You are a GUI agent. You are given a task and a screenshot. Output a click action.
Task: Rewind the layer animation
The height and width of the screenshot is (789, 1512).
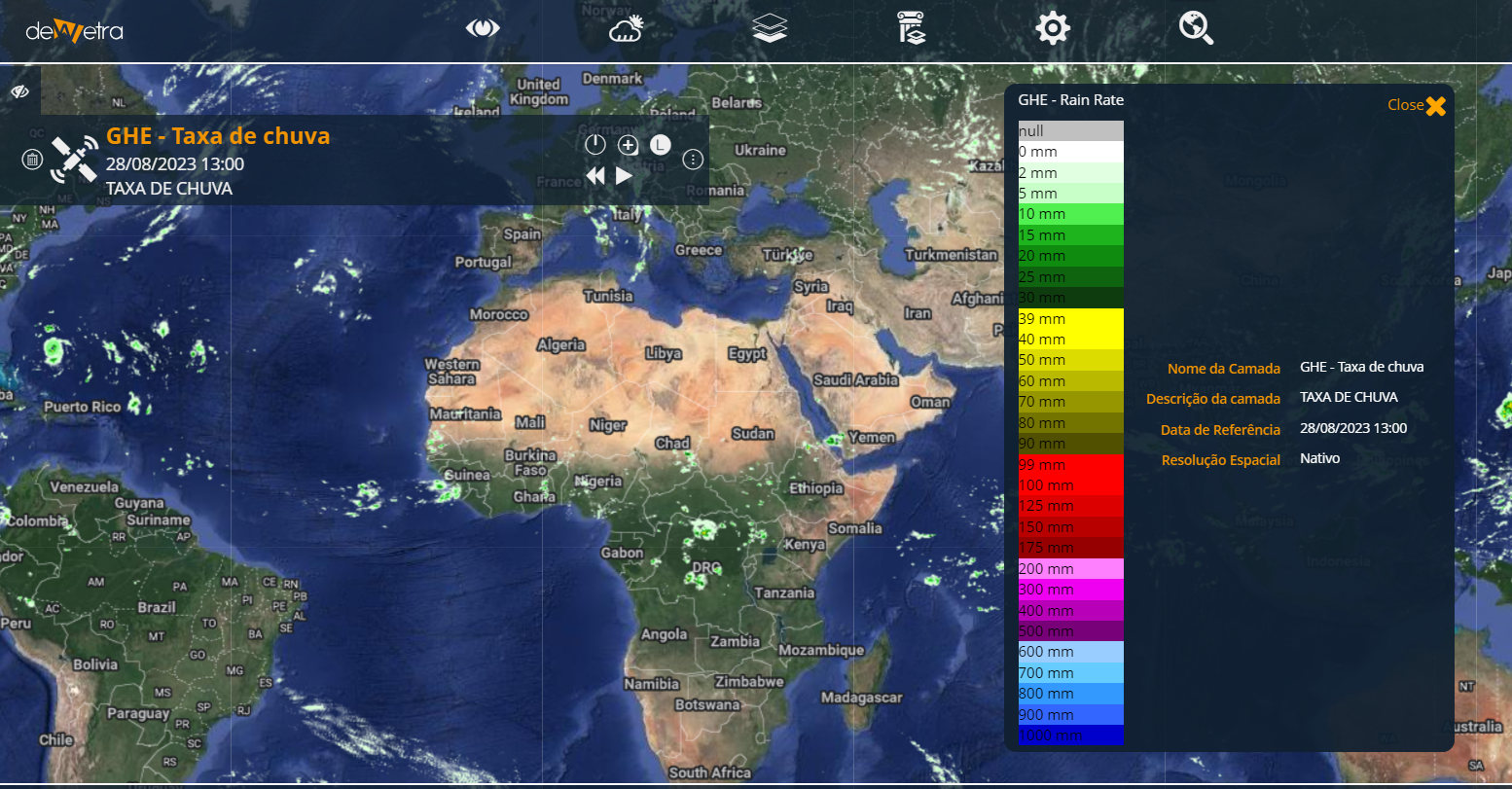[x=595, y=176]
